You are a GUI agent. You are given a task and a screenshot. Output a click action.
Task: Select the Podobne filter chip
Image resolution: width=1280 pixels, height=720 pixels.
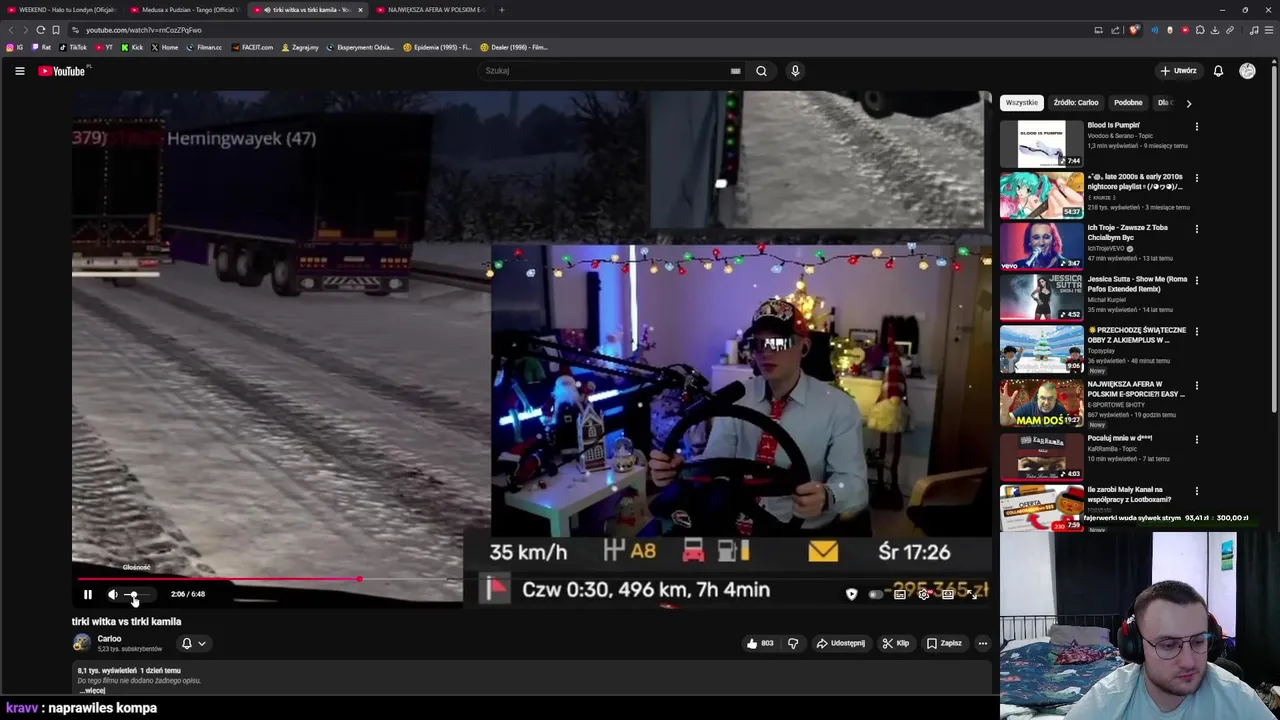pyautogui.click(x=1128, y=103)
